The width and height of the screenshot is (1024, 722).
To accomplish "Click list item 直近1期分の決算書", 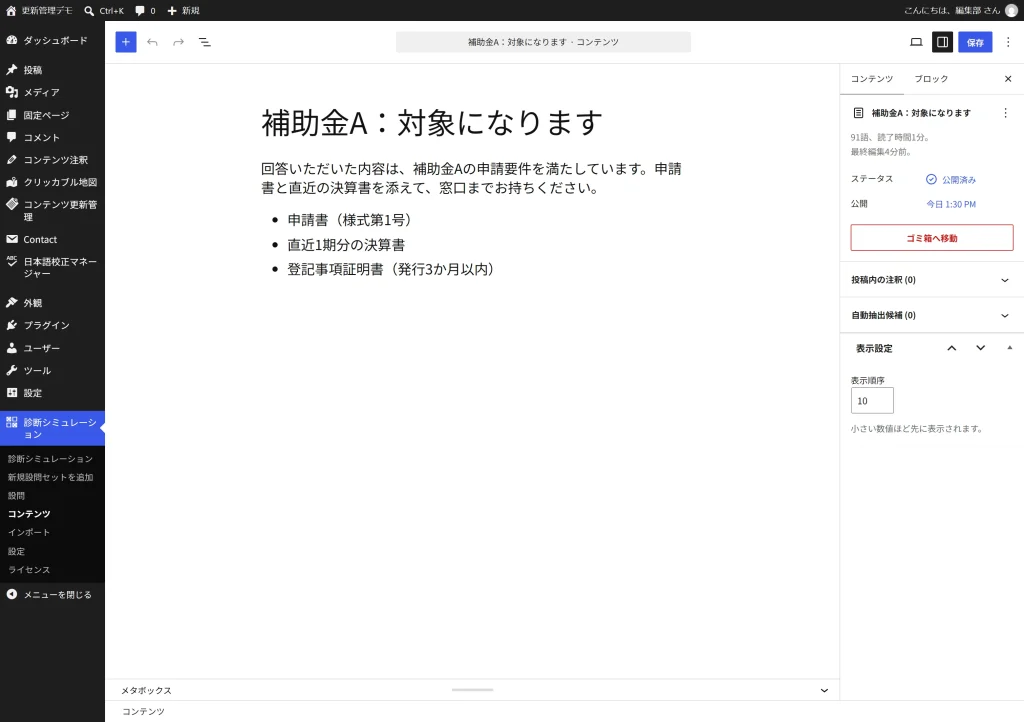I will (x=346, y=245).
